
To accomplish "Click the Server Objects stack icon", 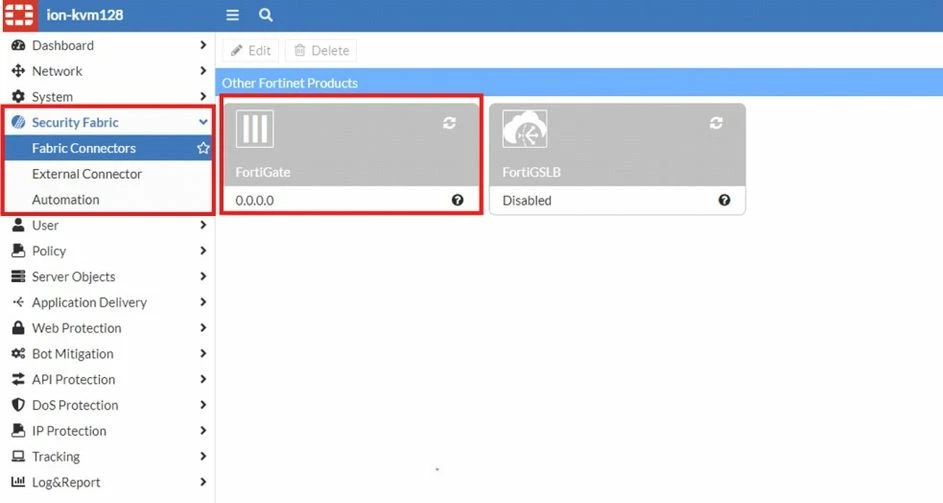I will pos(19,276).
